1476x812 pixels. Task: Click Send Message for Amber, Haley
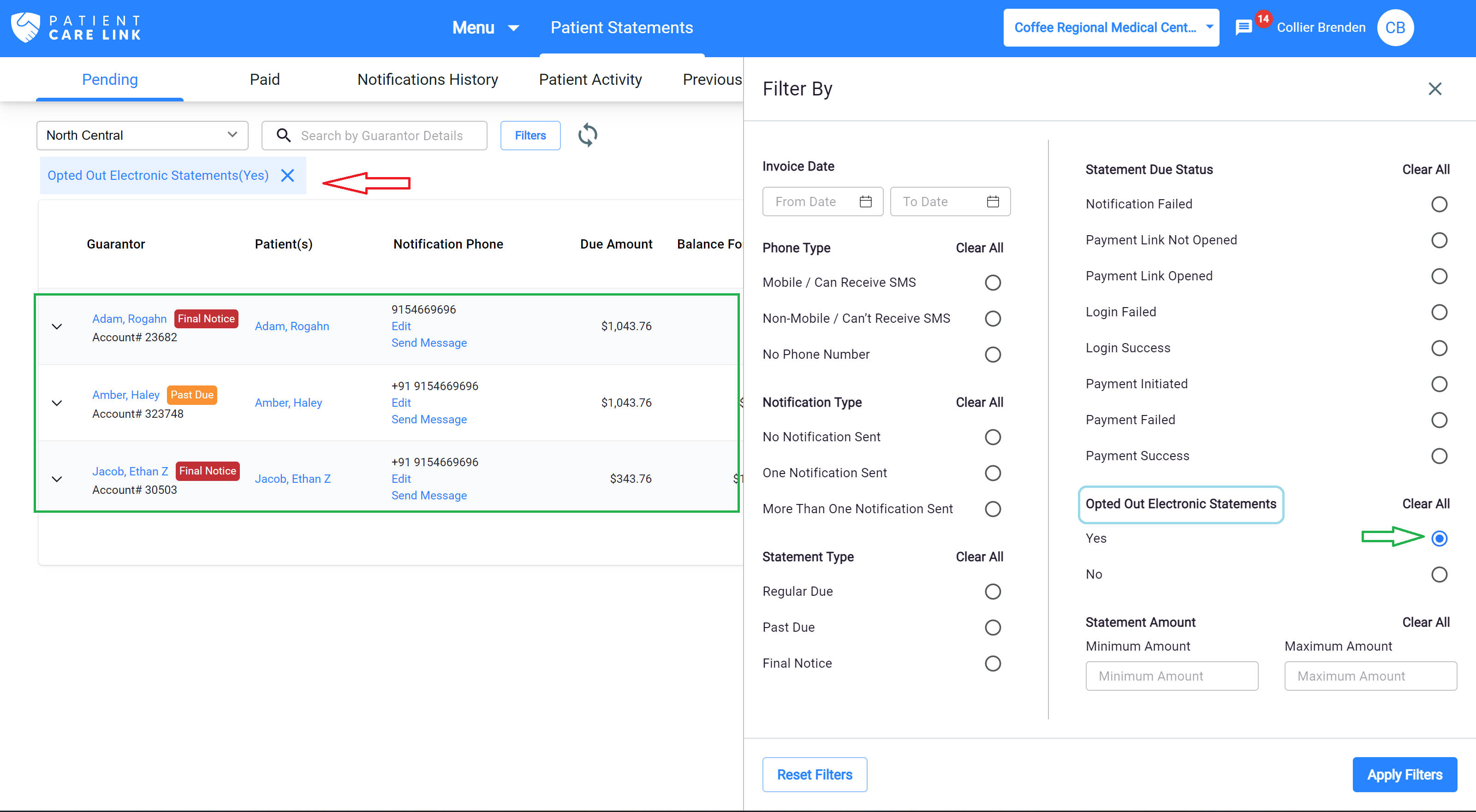point(429,420)
